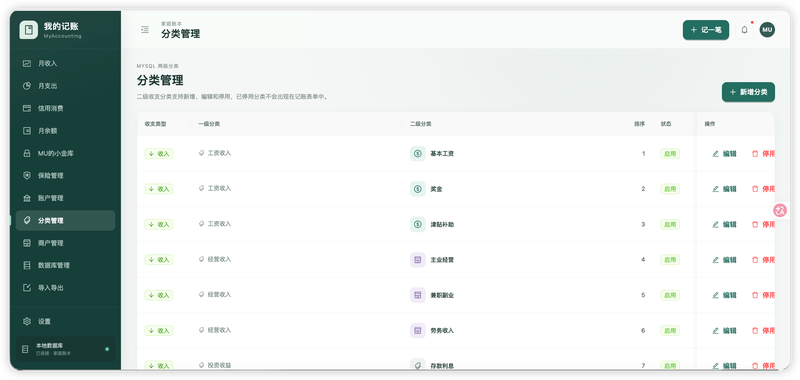The image size is (800, 380).
Task: Click 停用 in the 主业经营 row
Action: point(763,260)
